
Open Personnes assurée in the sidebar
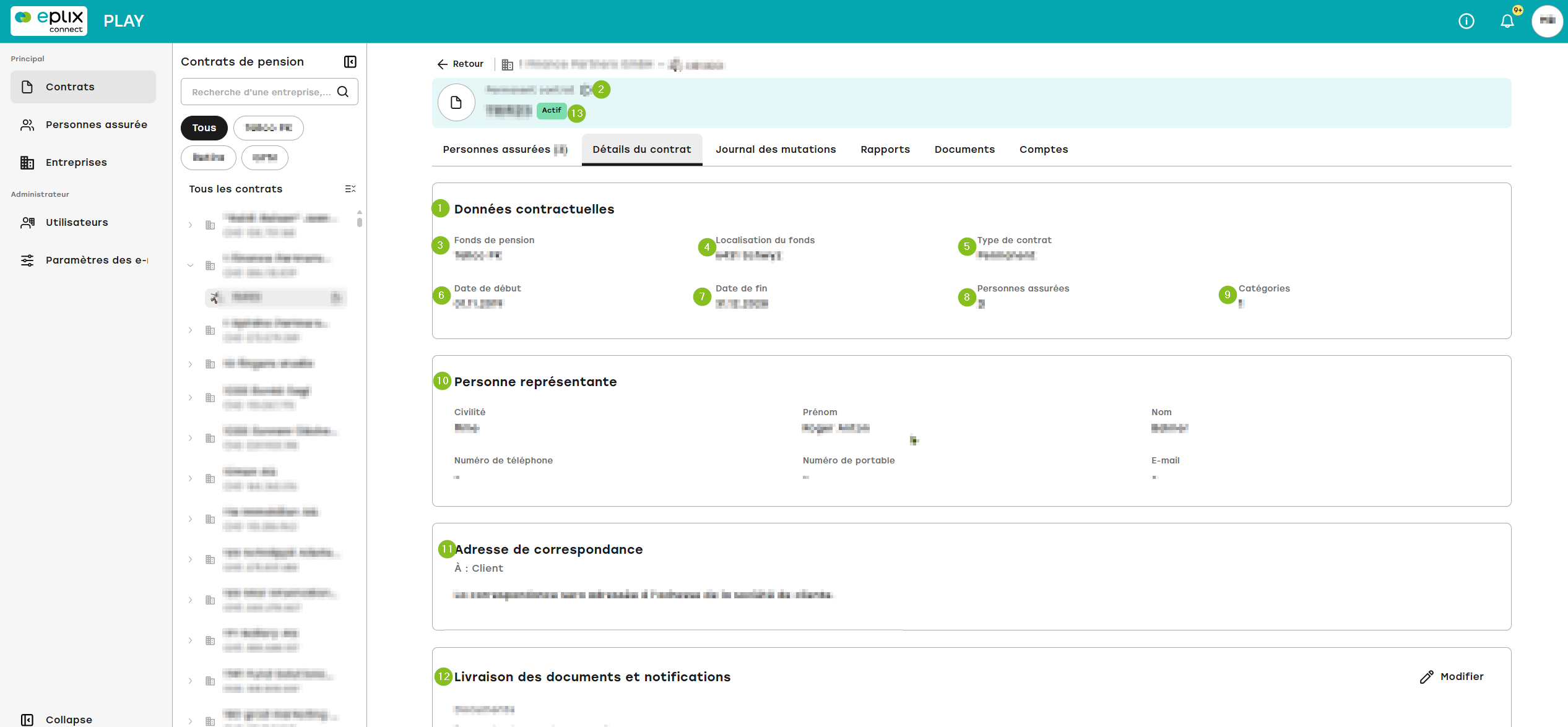tap(83, 124)
